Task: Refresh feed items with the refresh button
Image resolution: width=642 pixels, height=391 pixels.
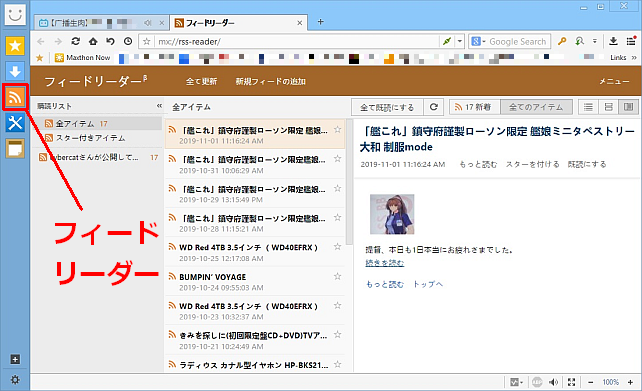Action: coord(434,107)
